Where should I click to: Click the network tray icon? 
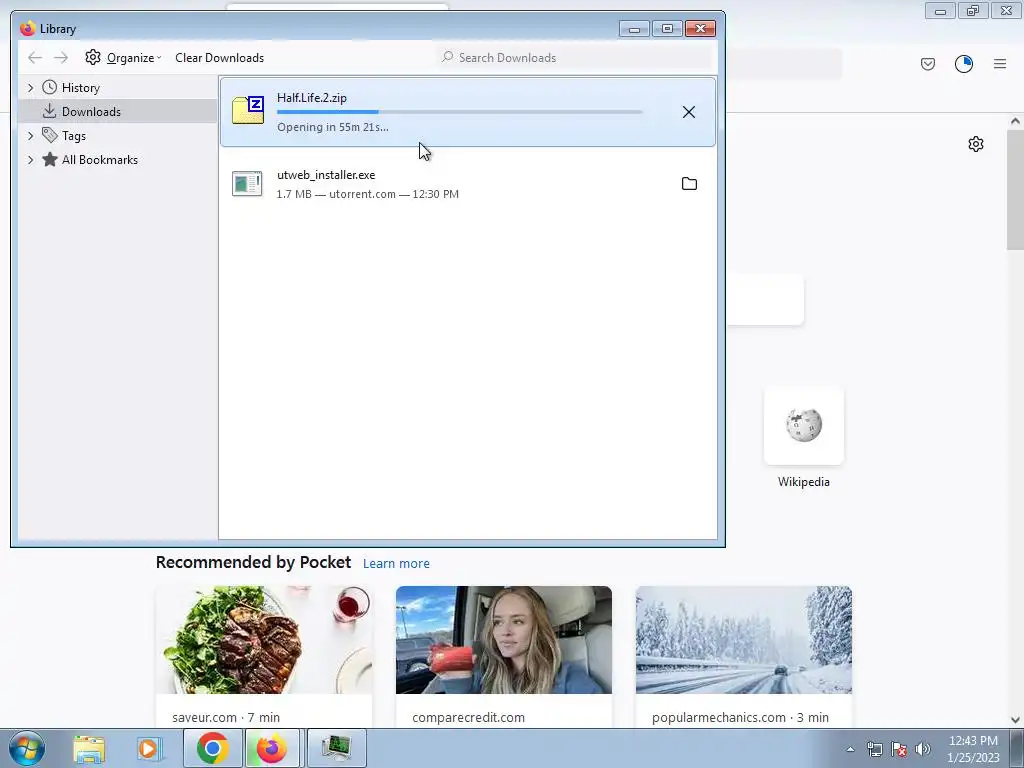coord(874,749)
